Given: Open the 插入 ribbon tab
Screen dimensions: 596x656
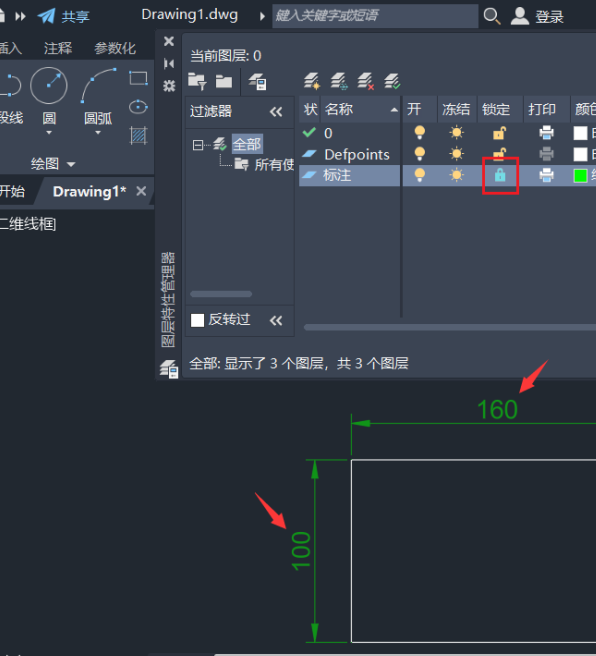Looking at the screenshot, I should (10, 48).
